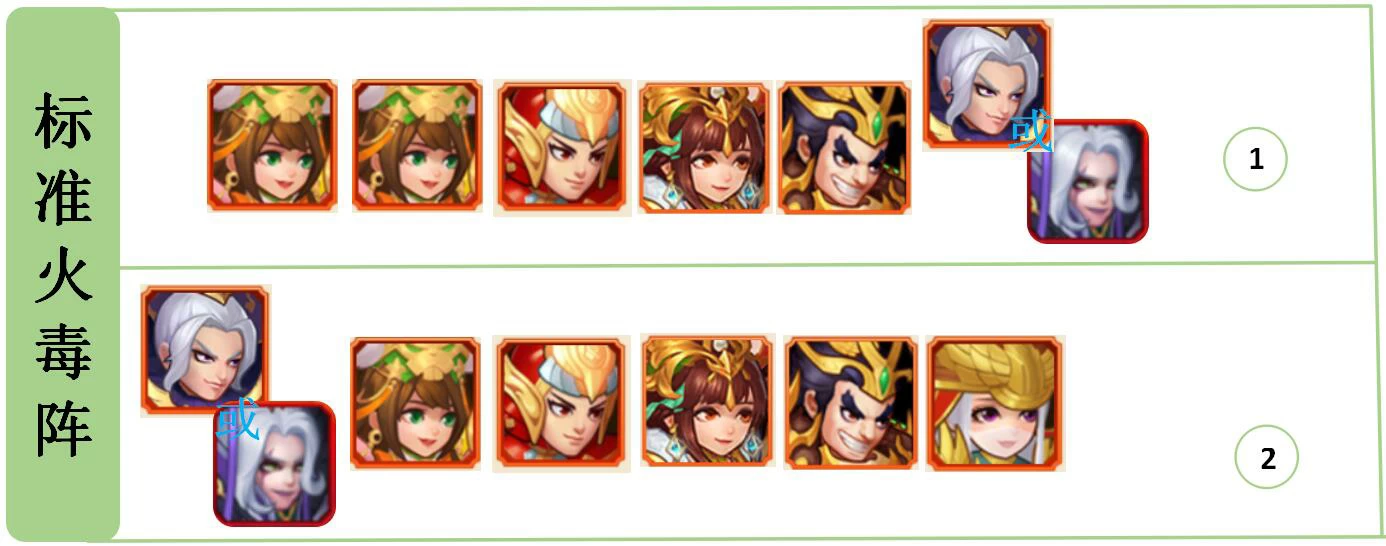Select brown-haired crowned girl hero in row 1
1386x546 pixels.
pyautogui.click(x=705, y=148)
